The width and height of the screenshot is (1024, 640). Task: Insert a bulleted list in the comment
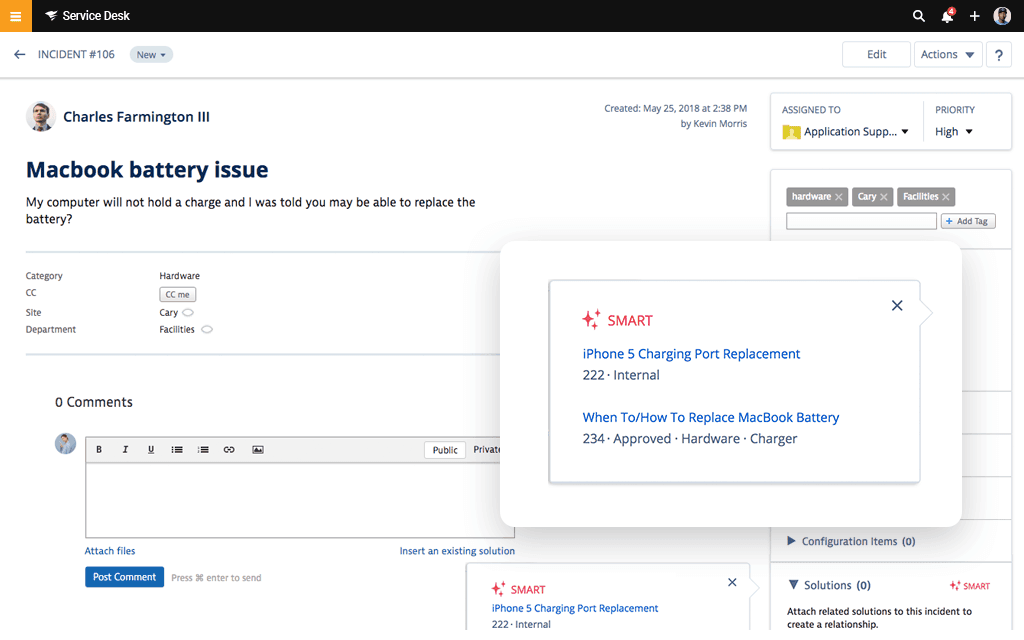coord(177,449)
